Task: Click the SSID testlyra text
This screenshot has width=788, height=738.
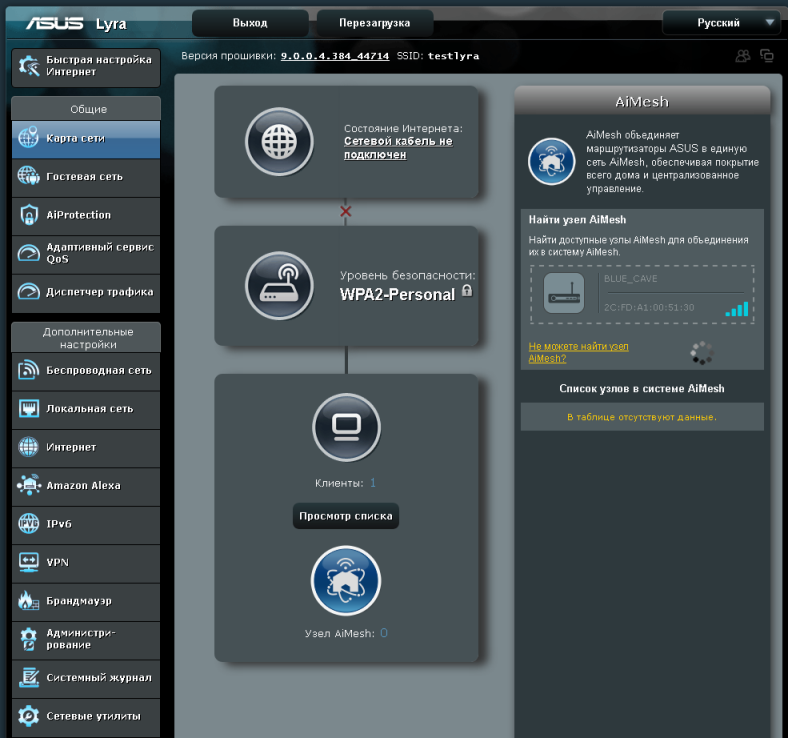Action: pyautogui.click(x=453, y=56)
